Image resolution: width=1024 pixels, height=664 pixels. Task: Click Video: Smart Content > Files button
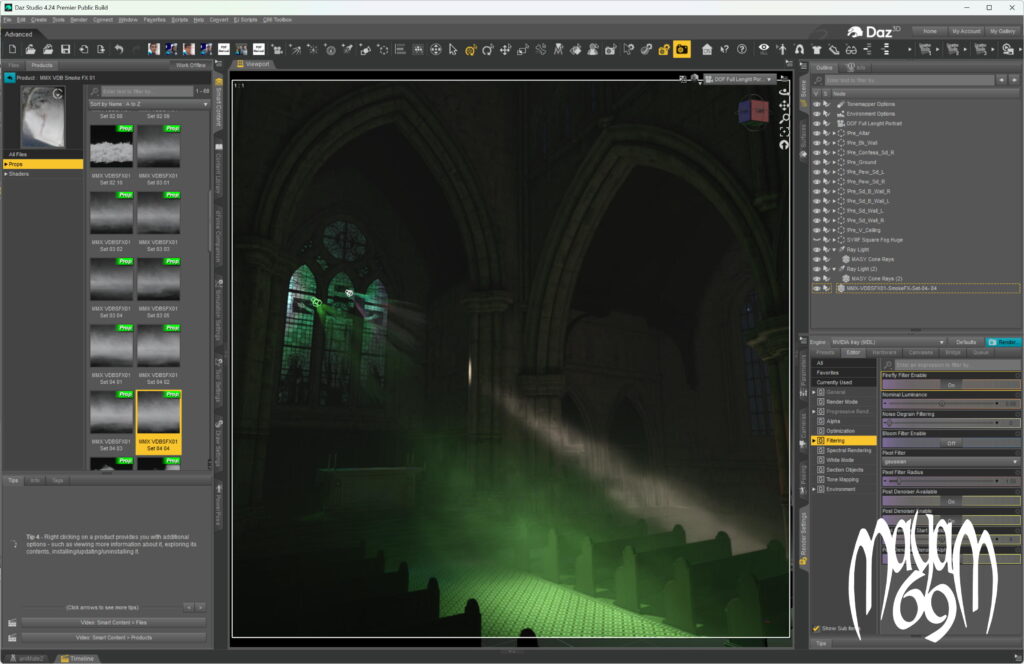[x=114, y=623]
